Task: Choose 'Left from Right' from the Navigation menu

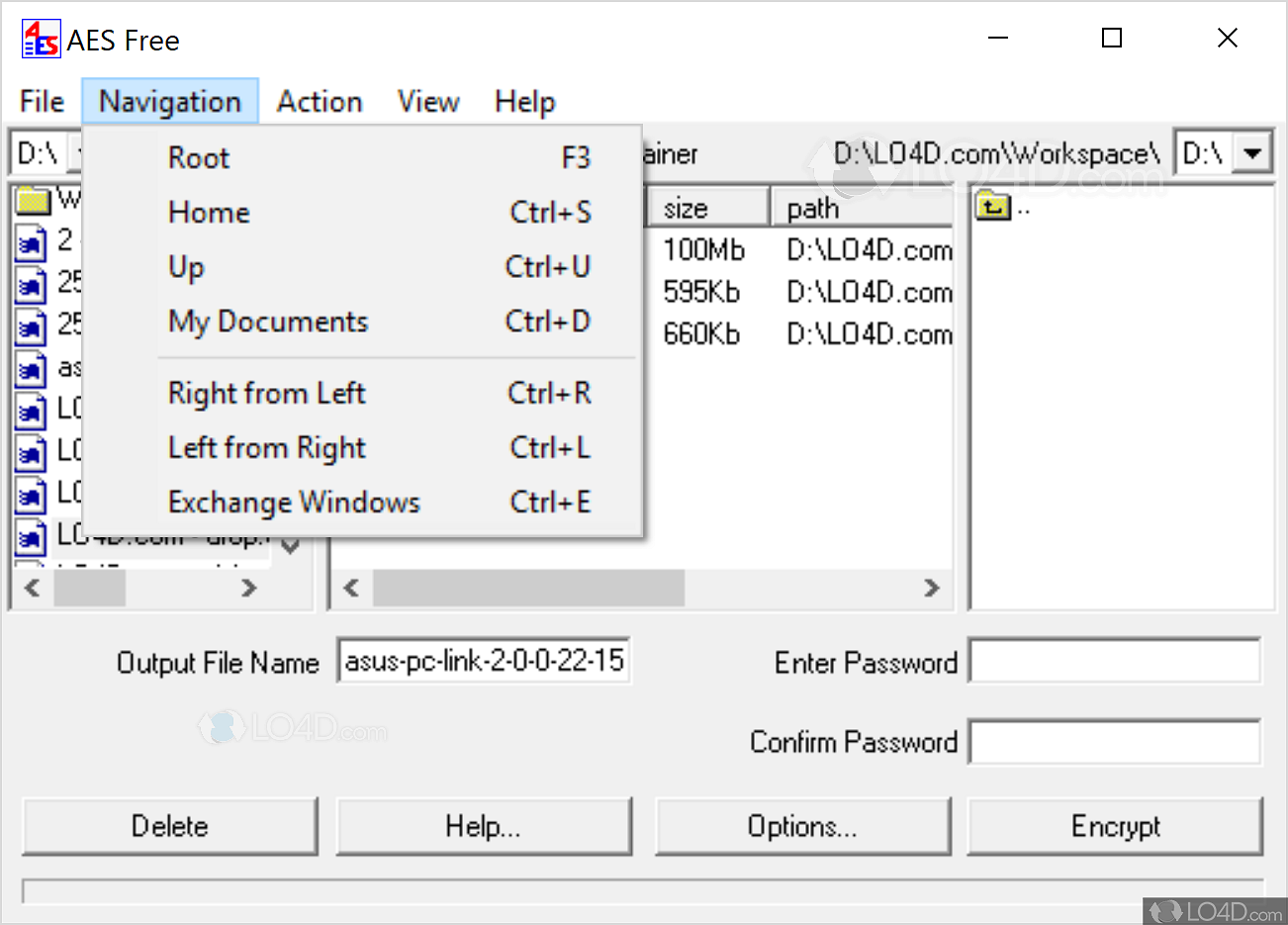Action: (x=266, y=447)
